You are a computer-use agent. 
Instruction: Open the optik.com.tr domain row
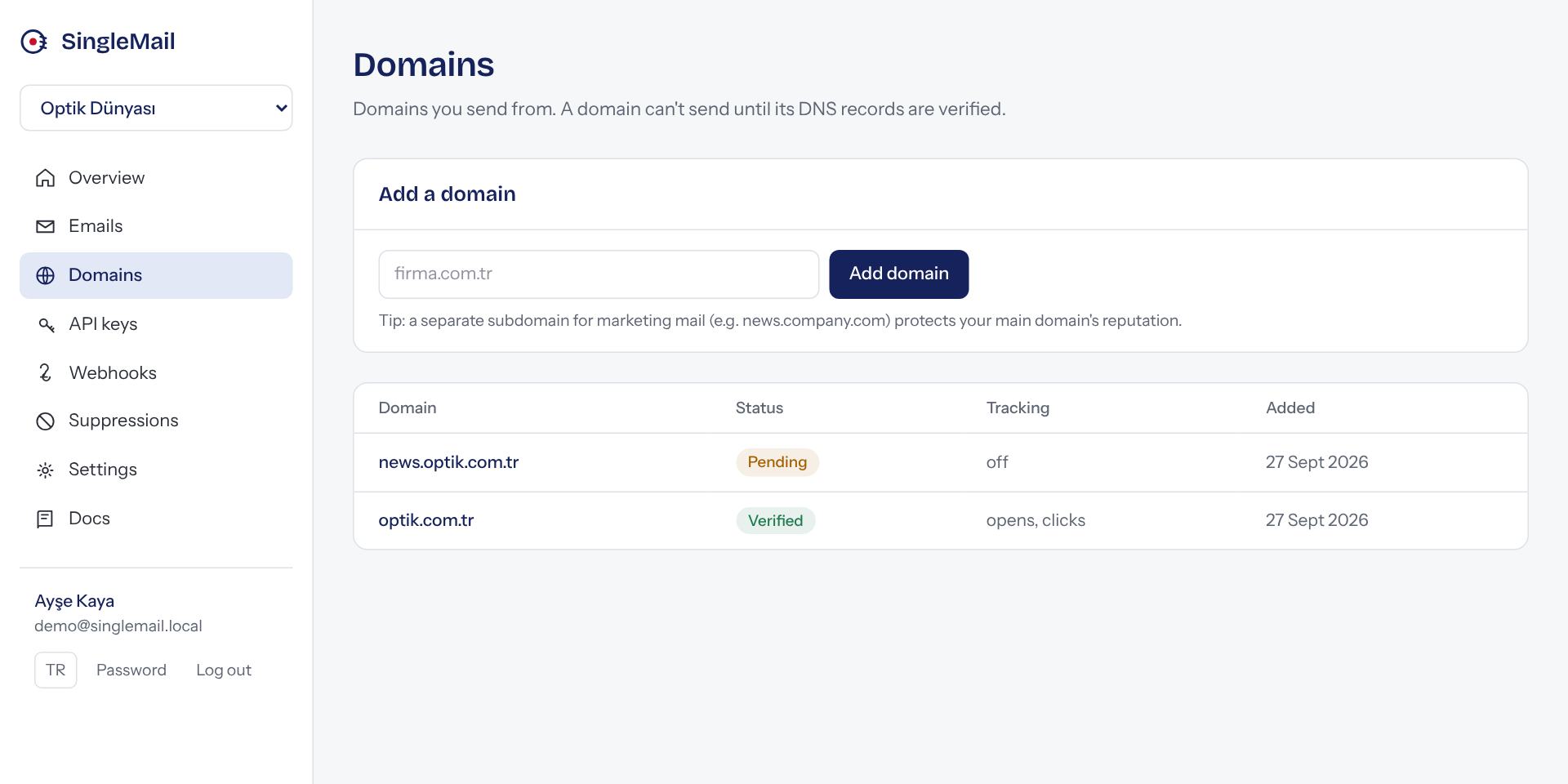(941, 520)
